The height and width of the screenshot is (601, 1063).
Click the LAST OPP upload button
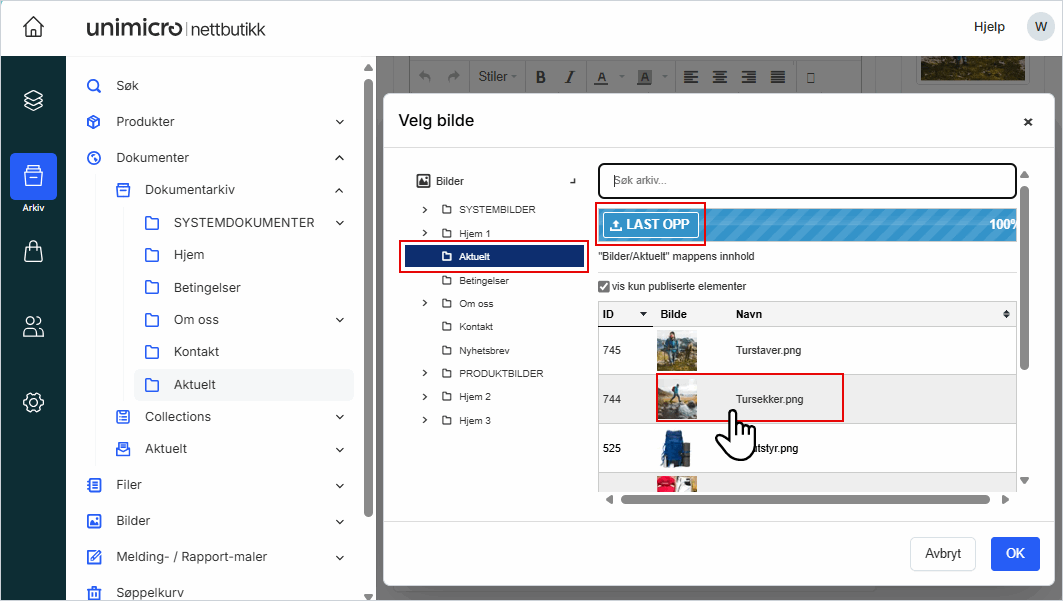[651, 225]
